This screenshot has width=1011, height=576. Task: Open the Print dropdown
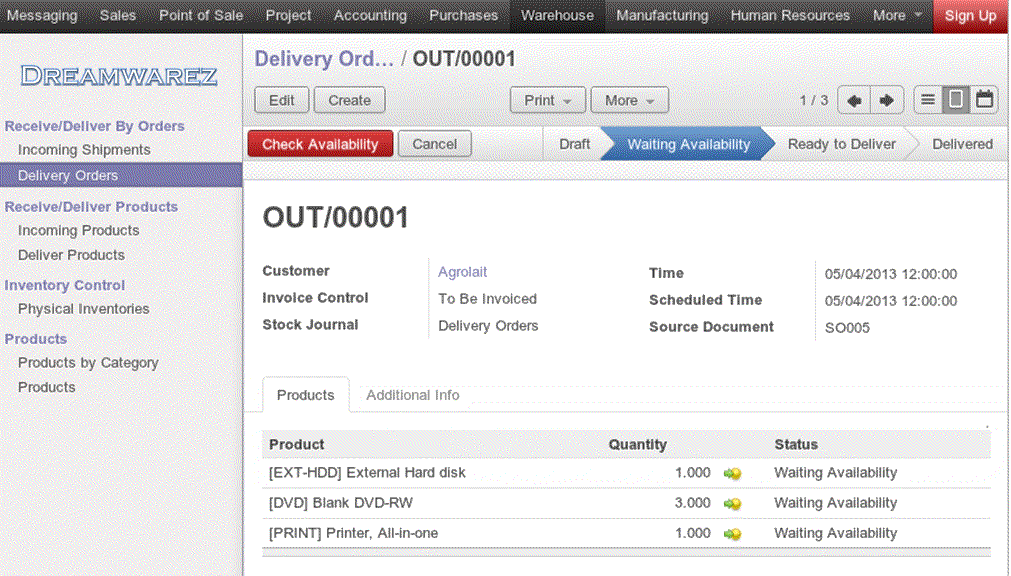pos(548,100)
